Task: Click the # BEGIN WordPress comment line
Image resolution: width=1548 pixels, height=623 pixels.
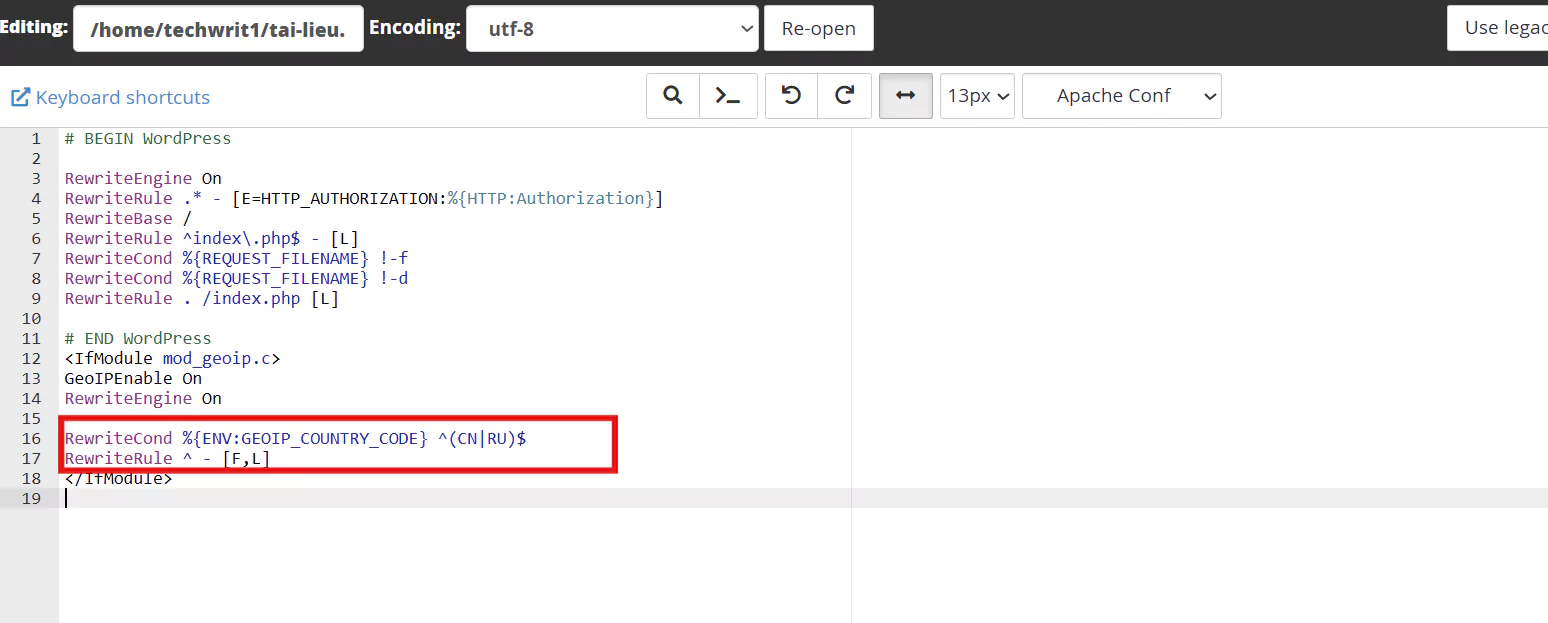Action: 147,139
